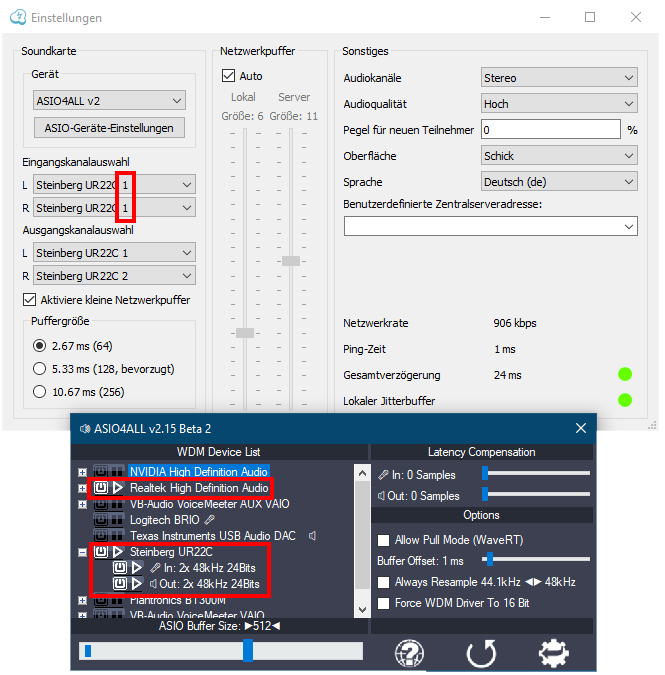Expand VB-Audio VoiceMeeter AUX VAIO tree node
Image resolution: width=665 pixels, height=675 pixels.
[x=83, y=505]
